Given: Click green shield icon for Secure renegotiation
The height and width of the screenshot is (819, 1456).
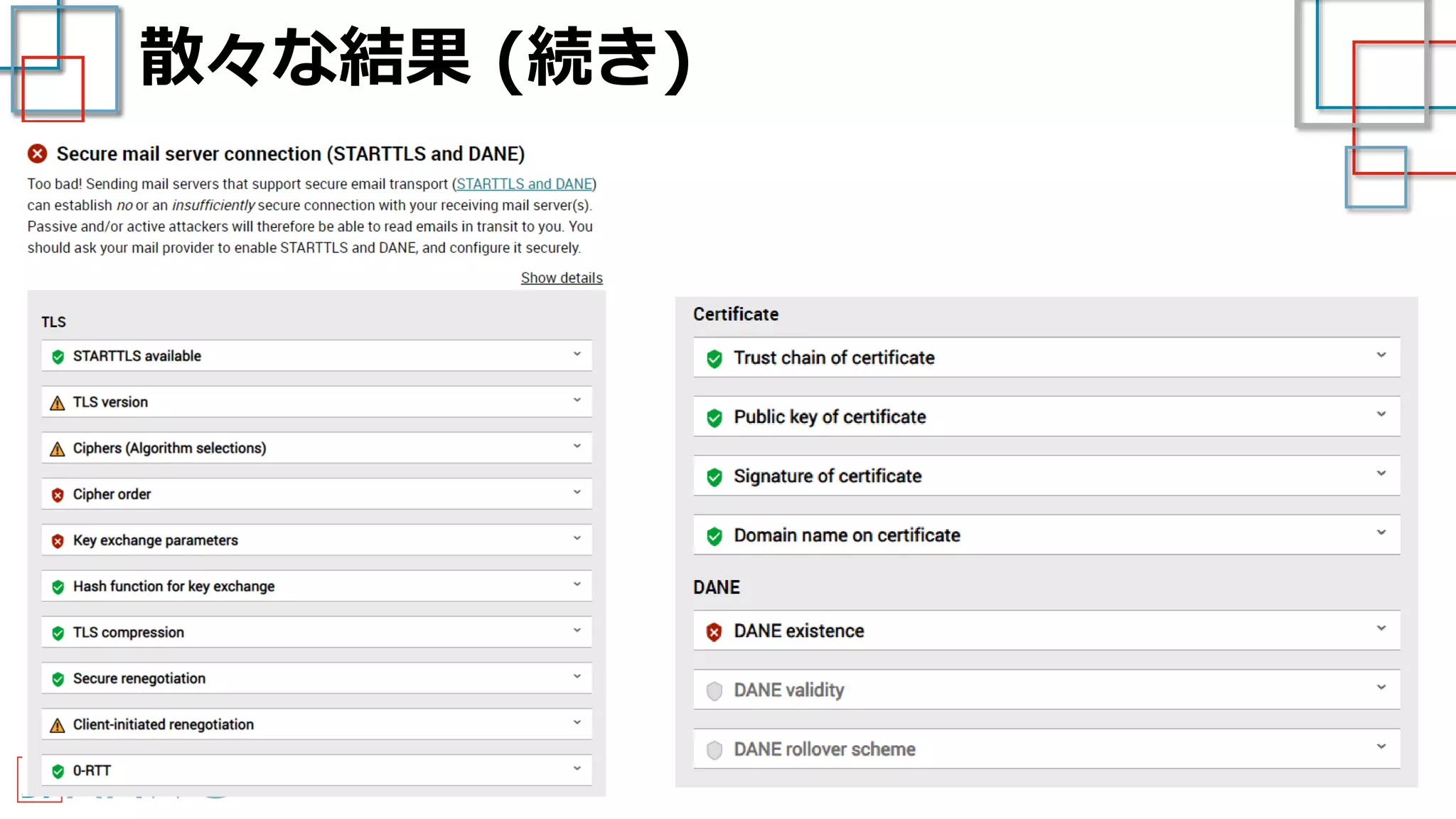Looking at the screenshot, I should [x=58, y=680].
